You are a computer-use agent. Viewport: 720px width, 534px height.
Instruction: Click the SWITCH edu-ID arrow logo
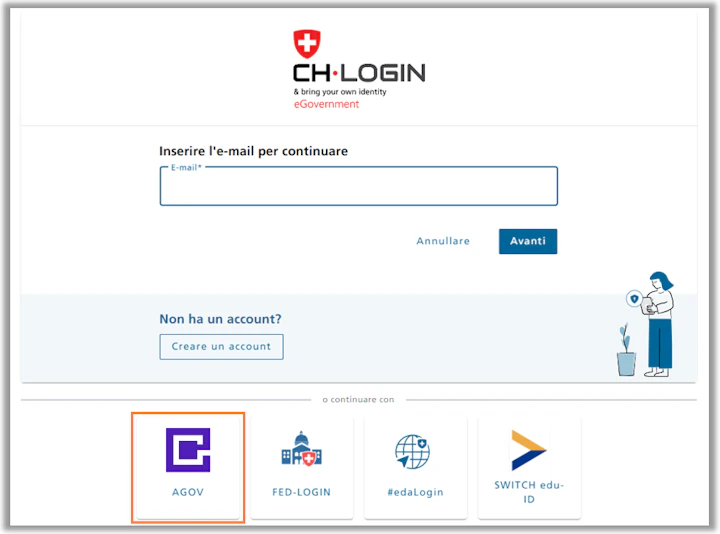(x=529, y=450)
